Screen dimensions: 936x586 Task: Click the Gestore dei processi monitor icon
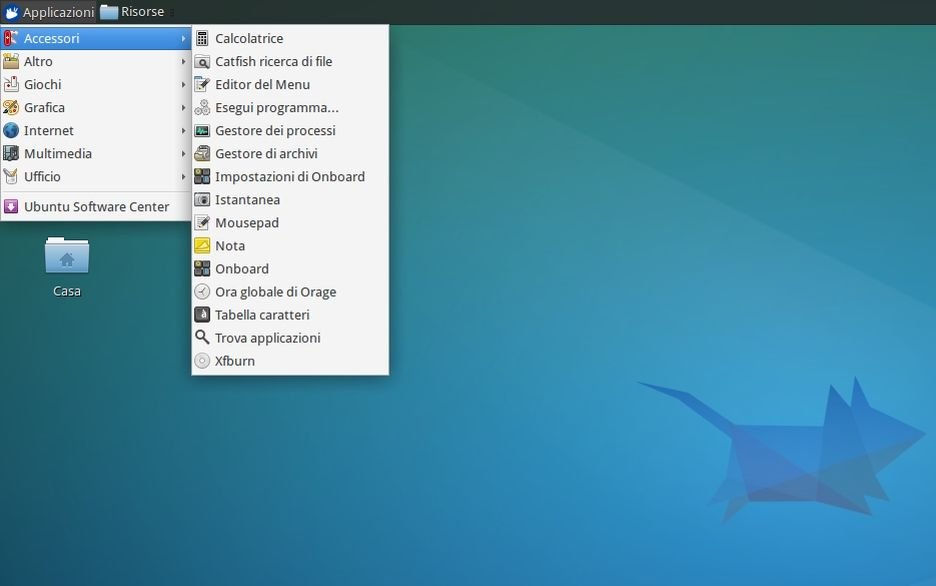202,130
